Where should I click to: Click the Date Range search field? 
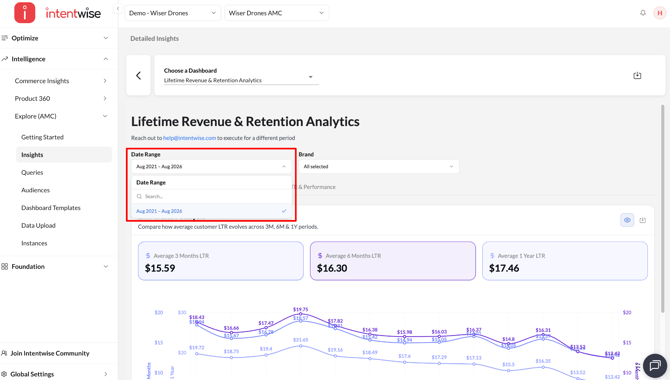point(211,196)
